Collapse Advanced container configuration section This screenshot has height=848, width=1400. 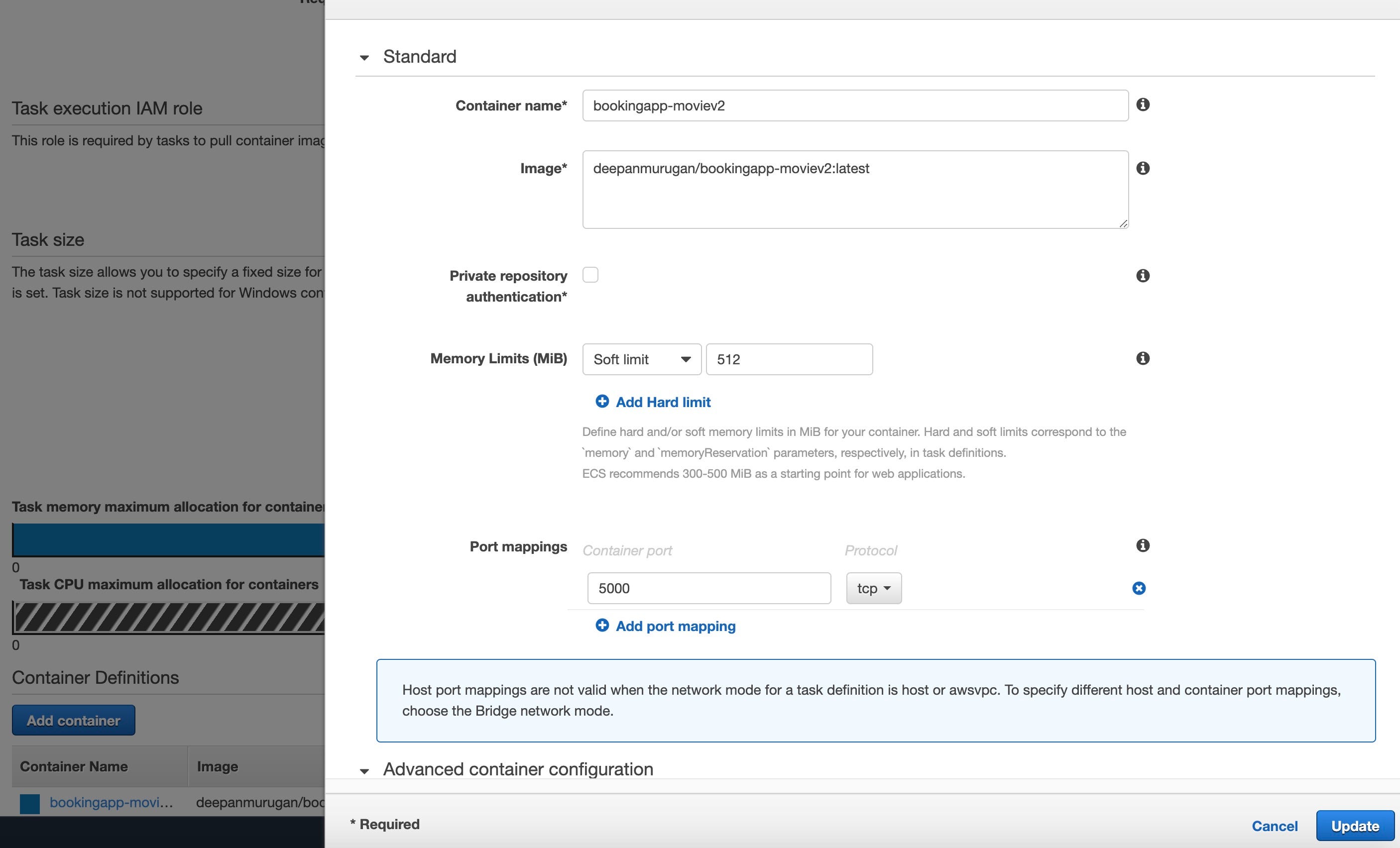[365, 771]
